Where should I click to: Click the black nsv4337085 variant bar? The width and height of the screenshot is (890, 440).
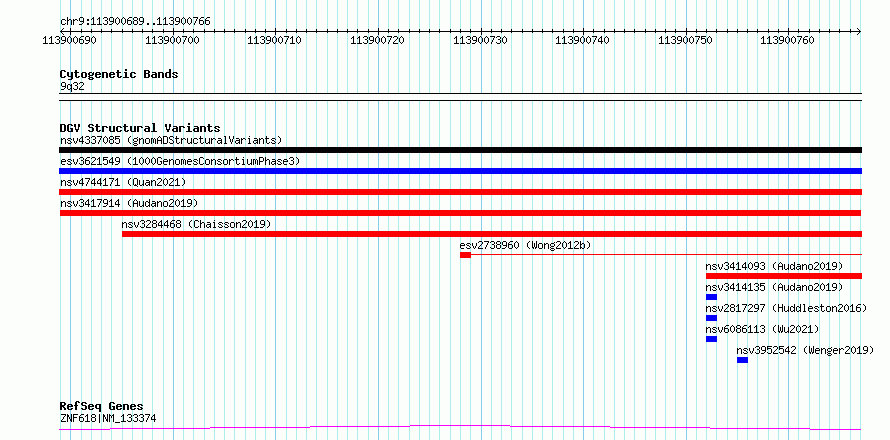[460, 150]
